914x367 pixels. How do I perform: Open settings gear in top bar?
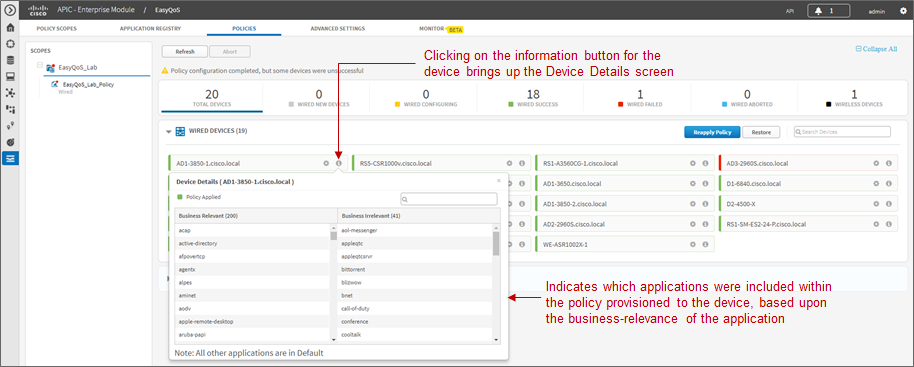click(x=904, y=10)
